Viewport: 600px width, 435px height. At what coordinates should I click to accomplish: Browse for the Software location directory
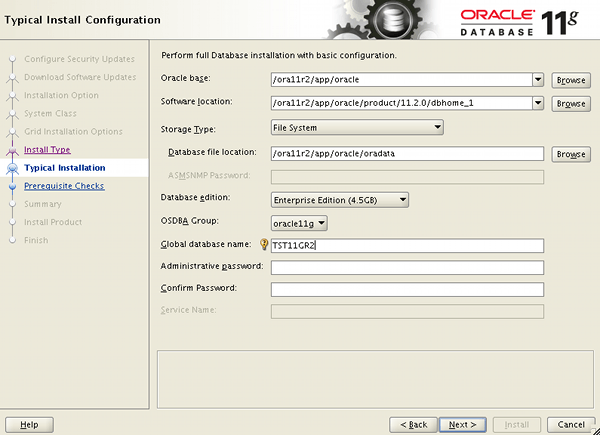(571, 104)
